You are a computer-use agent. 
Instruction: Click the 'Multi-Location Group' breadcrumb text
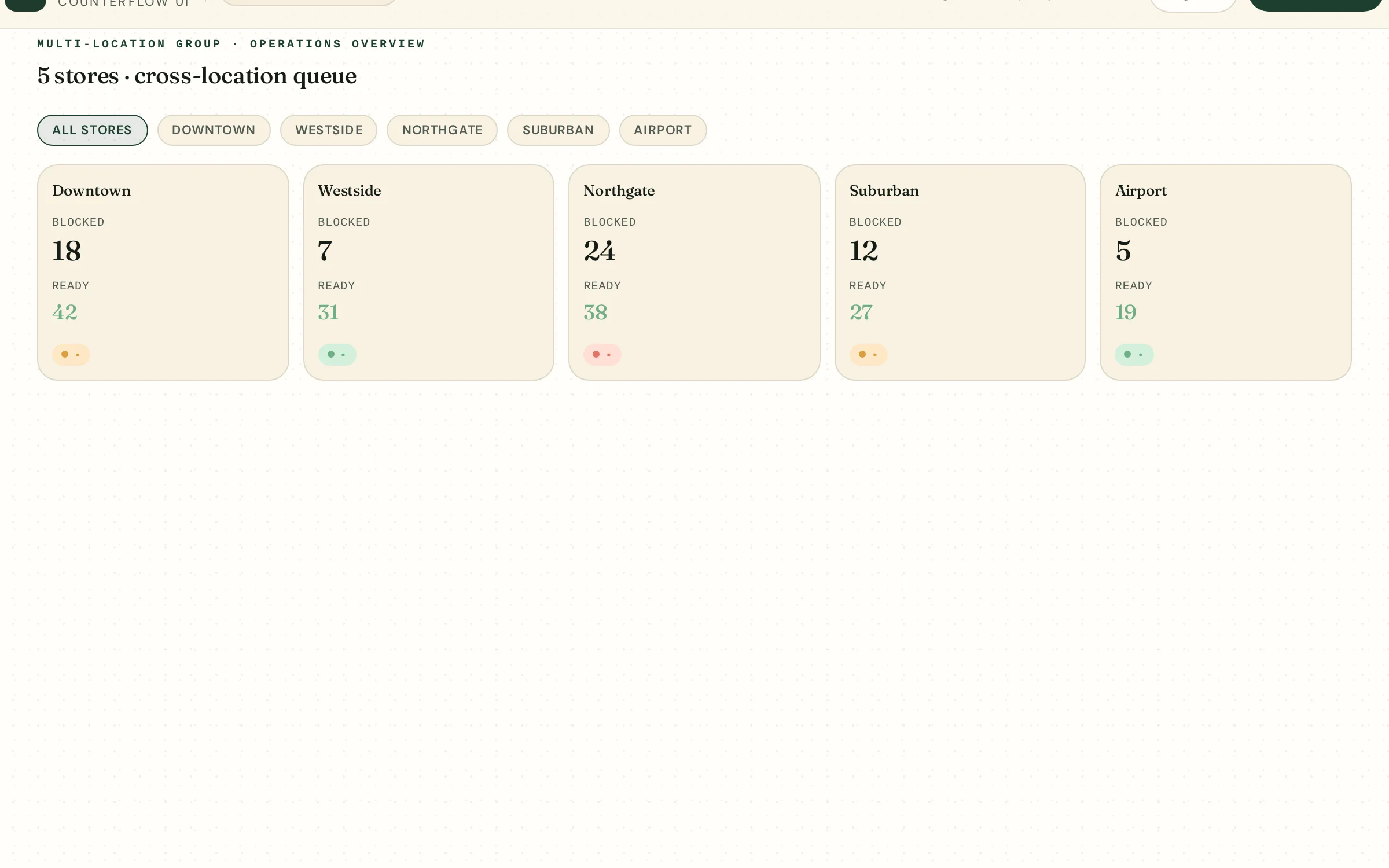(x=129, y=44)
